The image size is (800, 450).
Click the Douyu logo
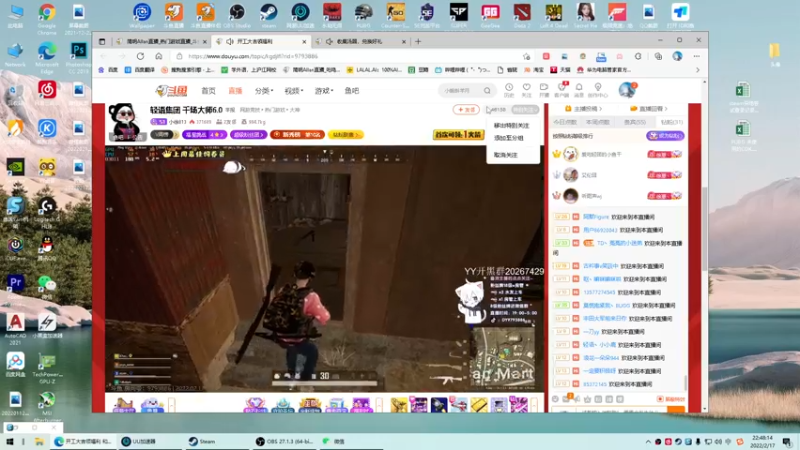click(172, 91)
